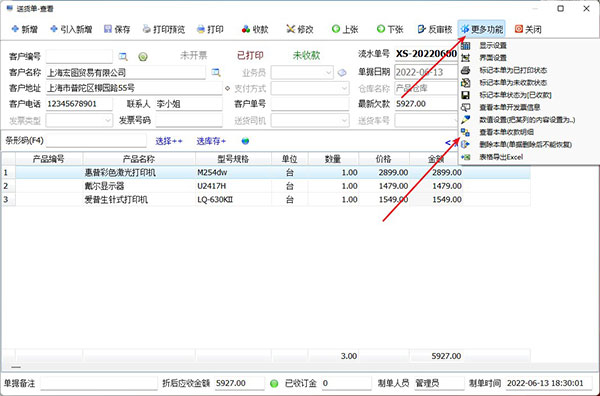Click the globe icon next to 选库存+
This screenshot has width=600, height=396.
[x=245, y=141]
